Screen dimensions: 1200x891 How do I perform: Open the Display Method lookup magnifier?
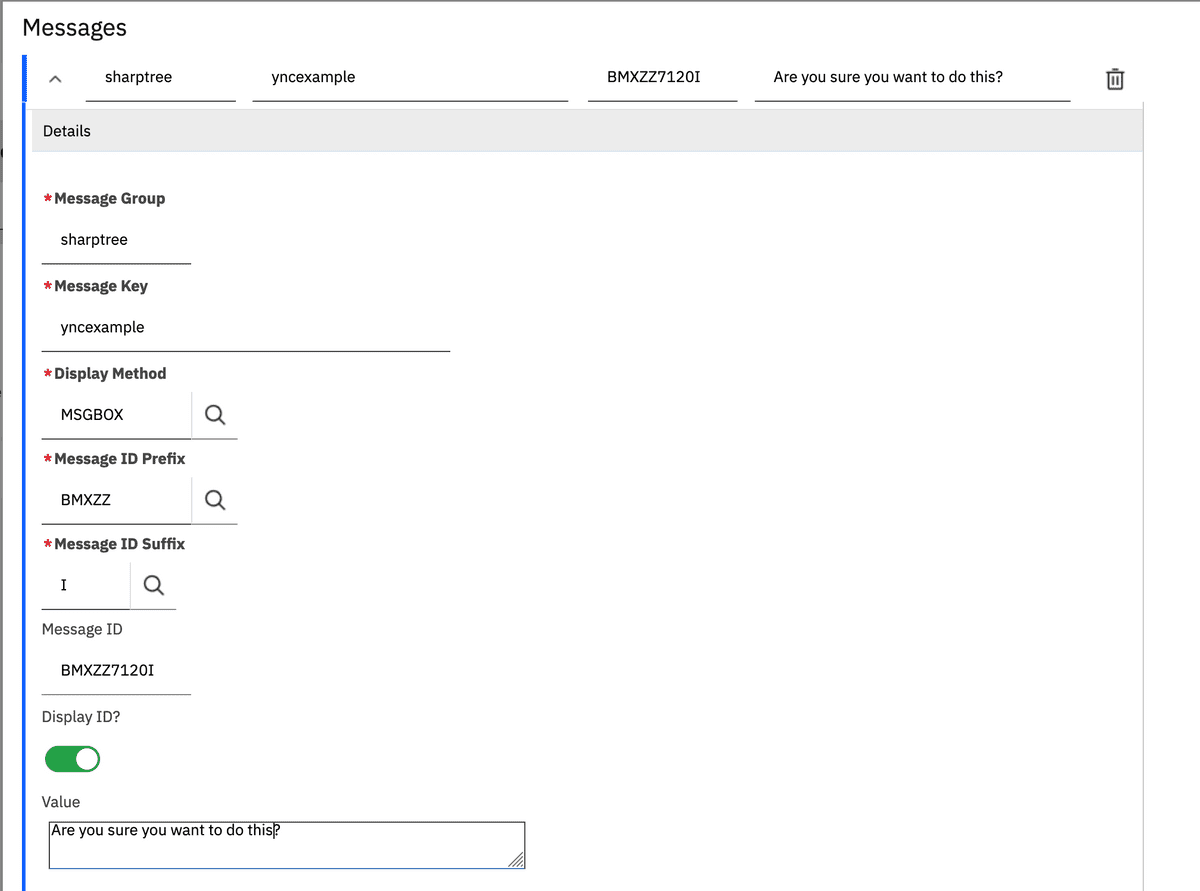click(216, 414)
